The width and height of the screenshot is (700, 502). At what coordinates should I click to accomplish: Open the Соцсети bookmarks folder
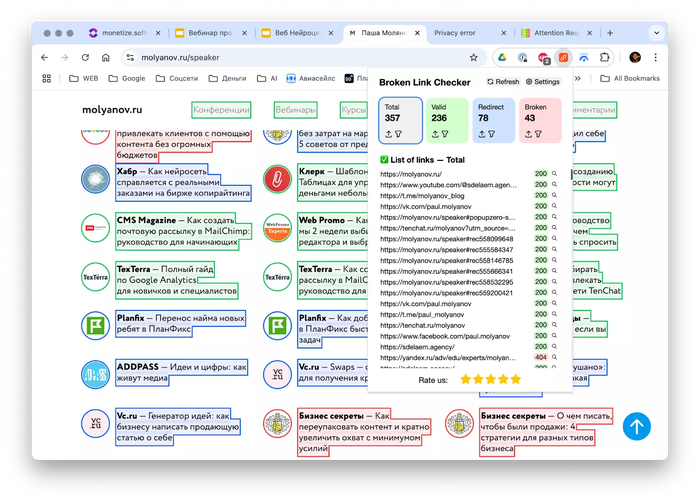pyautogui.click(x=177, y=79)
